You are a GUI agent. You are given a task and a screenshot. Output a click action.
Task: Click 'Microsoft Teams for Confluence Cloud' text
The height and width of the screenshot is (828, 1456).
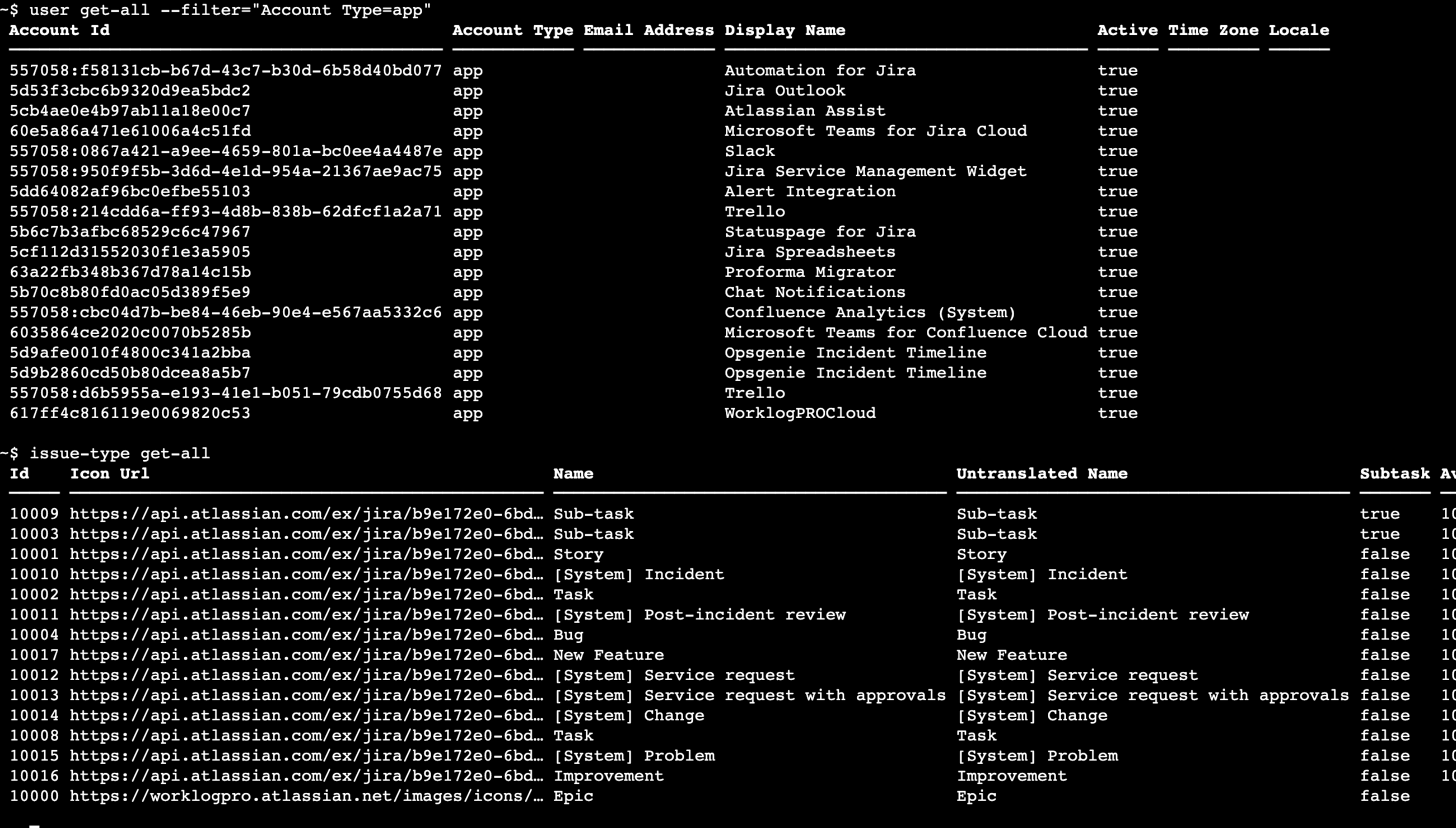tap(906, 333)
